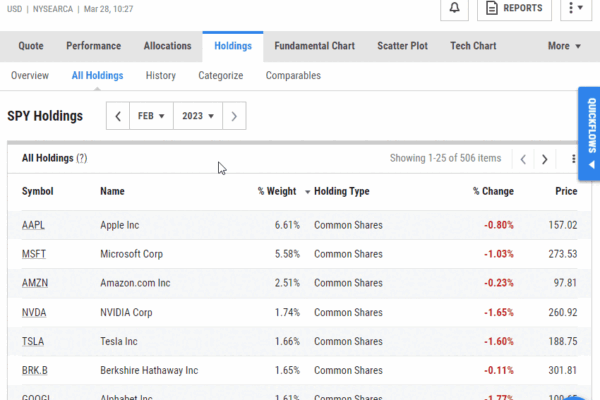Sort by % Weight column header
This screenshot has width=600, height=400.
click(277, 191)
